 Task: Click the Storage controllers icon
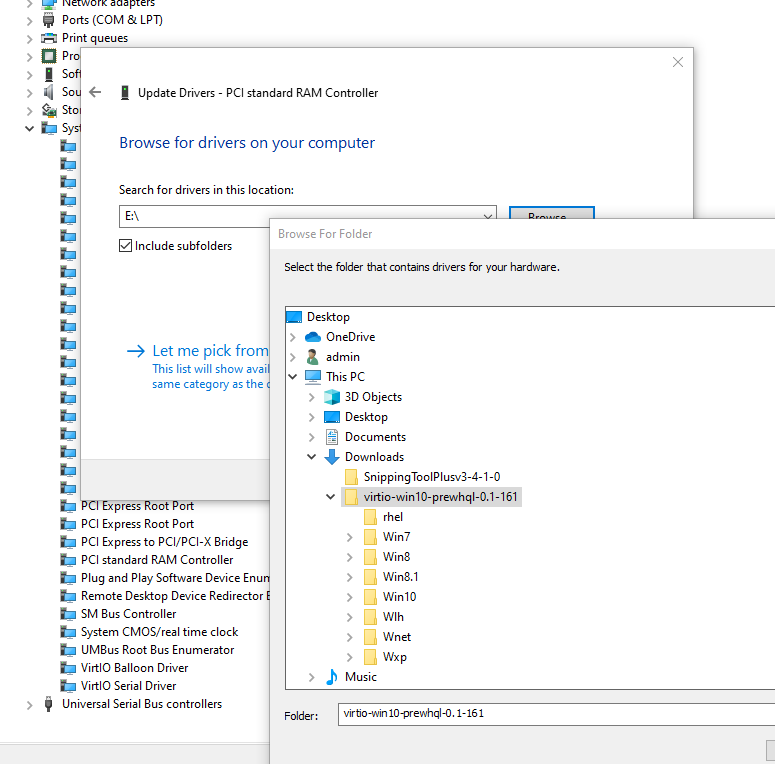pyautogui.click(x=48, y=110)
